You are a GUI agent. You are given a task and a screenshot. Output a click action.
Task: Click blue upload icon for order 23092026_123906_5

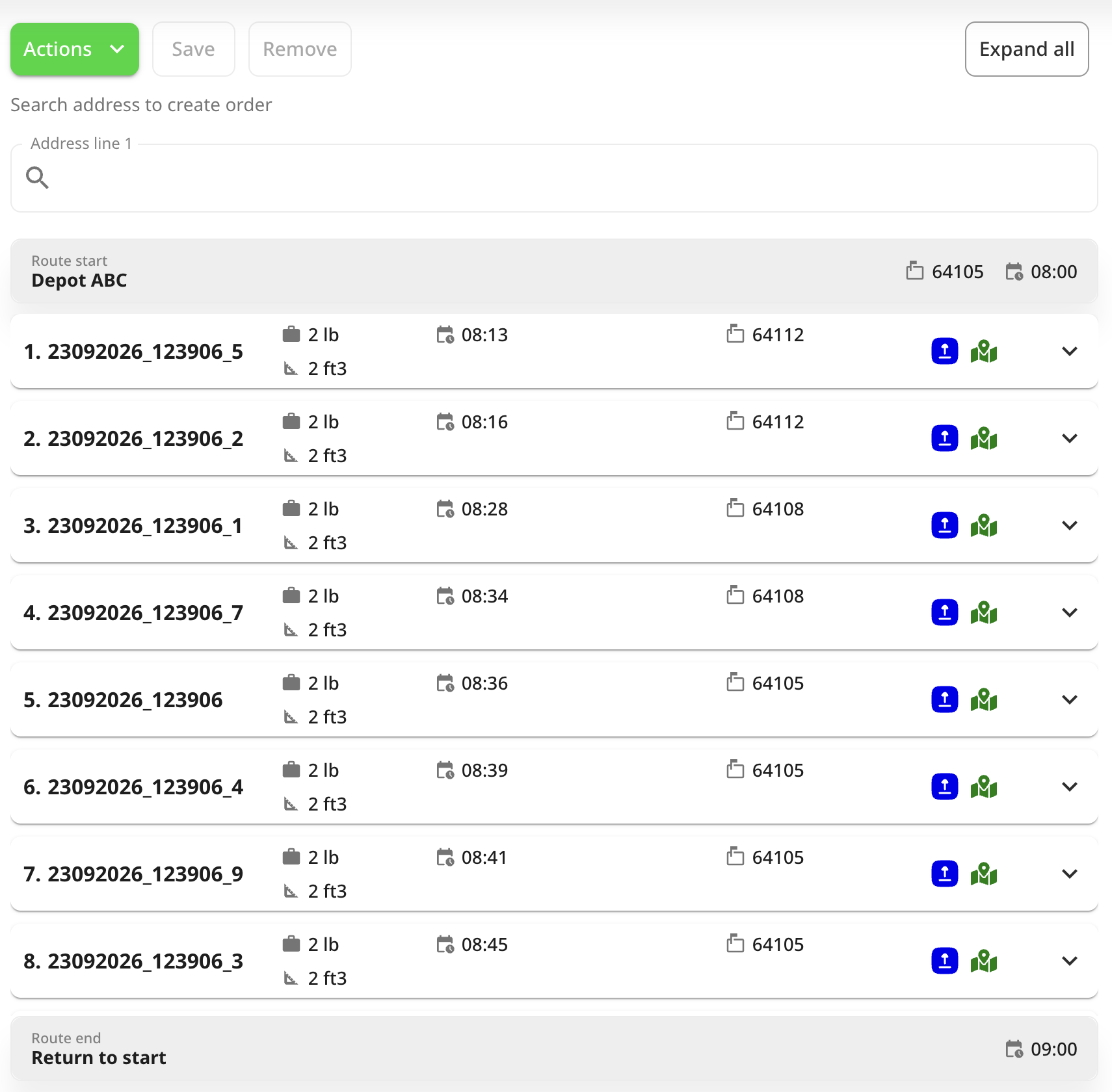pos(945,352)
